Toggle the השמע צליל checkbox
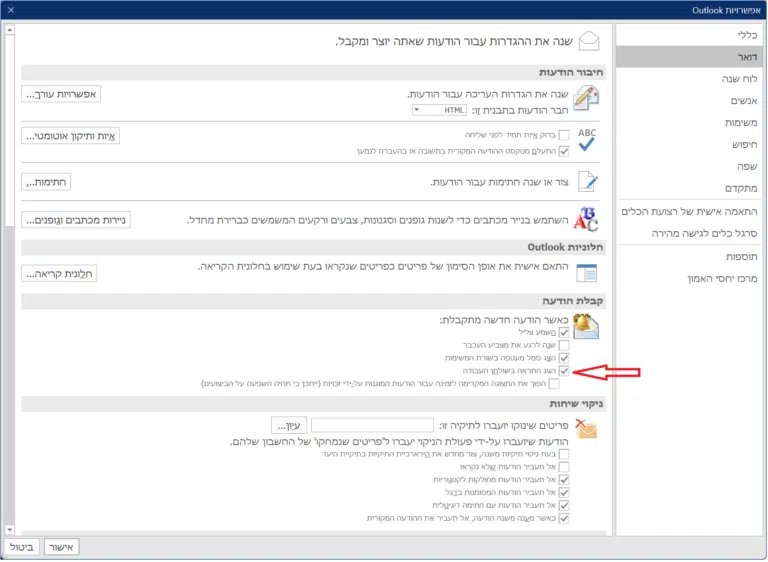This screenshot has width=768, height=562. tap(564, 332)
